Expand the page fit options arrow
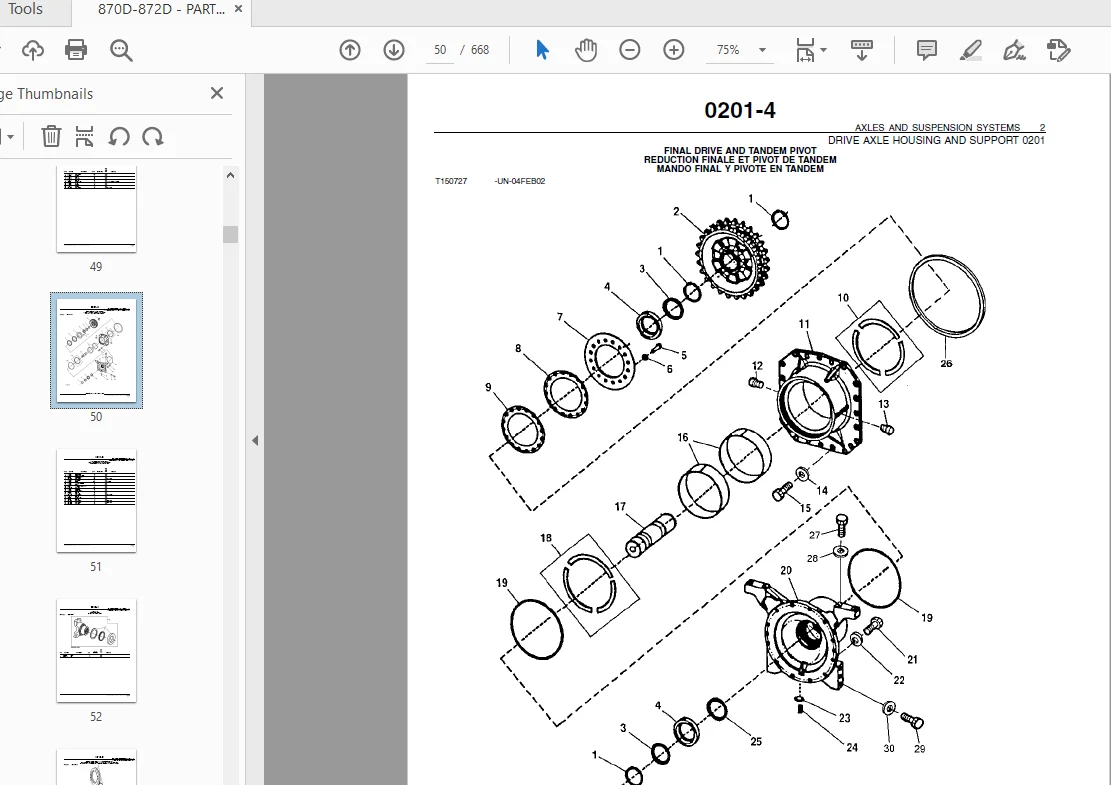 coord(823,50)
